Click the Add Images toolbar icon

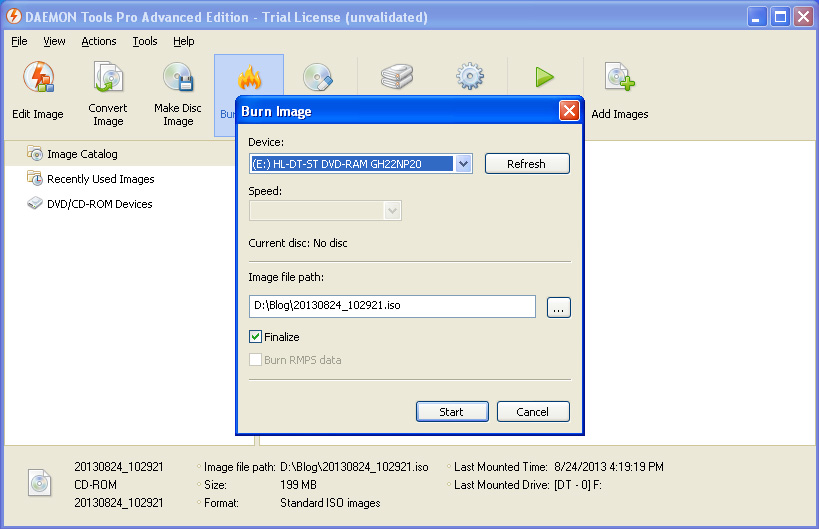tap(619, 77)
